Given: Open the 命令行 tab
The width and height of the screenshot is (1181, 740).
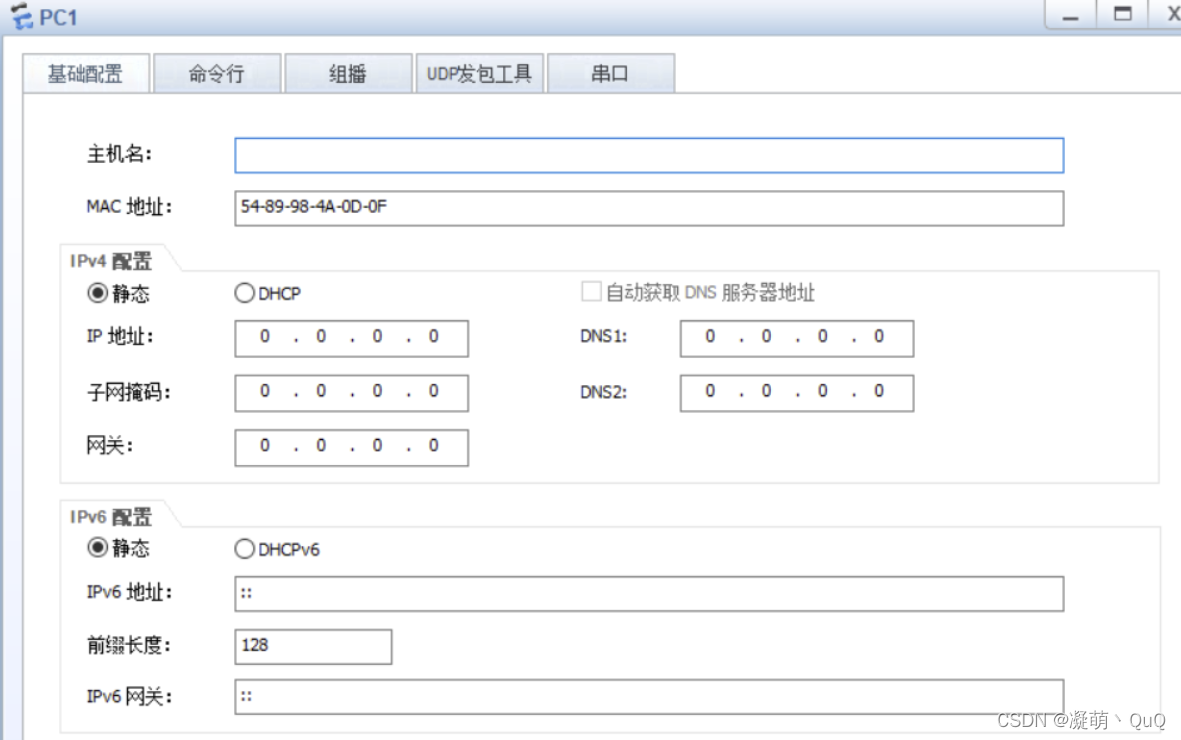Looking at the screenshot, I should (x=217, y=74).
